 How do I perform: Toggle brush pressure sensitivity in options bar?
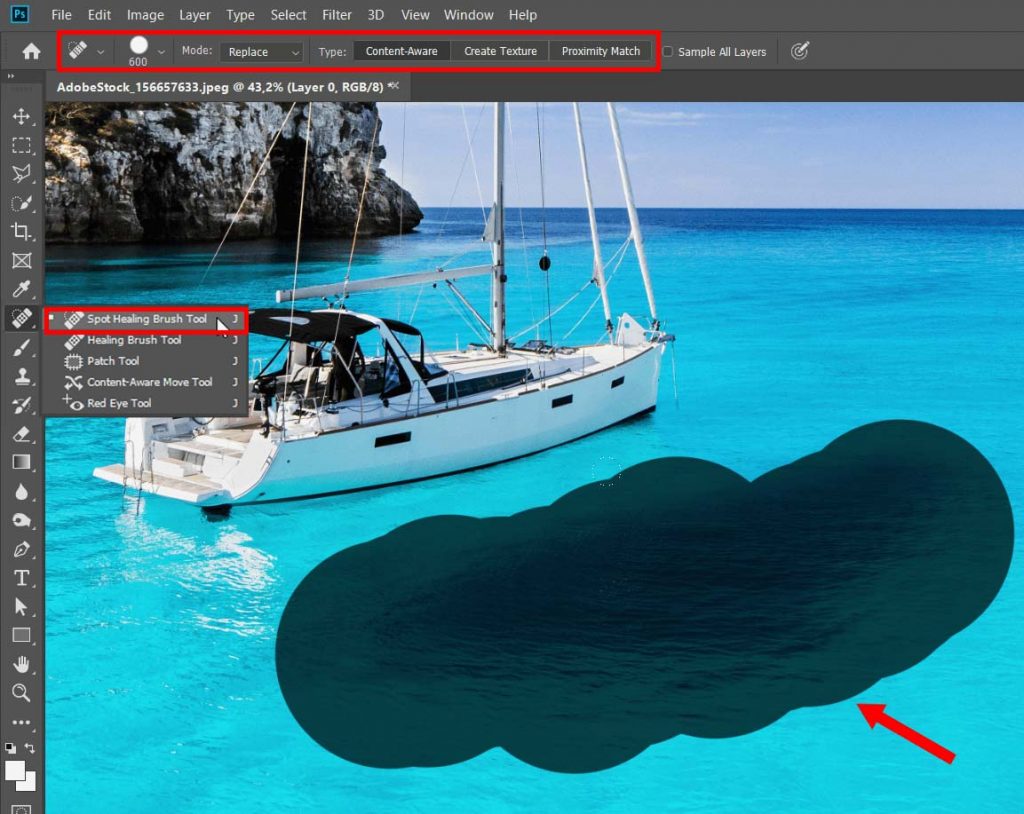click(798, 52)
